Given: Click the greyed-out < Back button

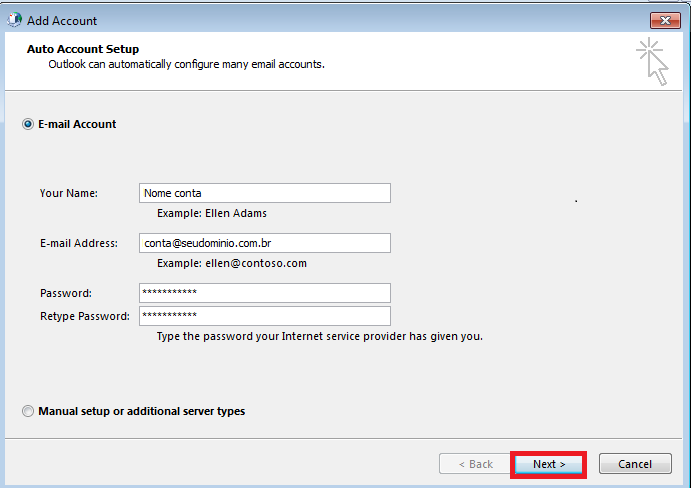Looking at the screenshot, I should pyautogui.click(x=476, y=464).
